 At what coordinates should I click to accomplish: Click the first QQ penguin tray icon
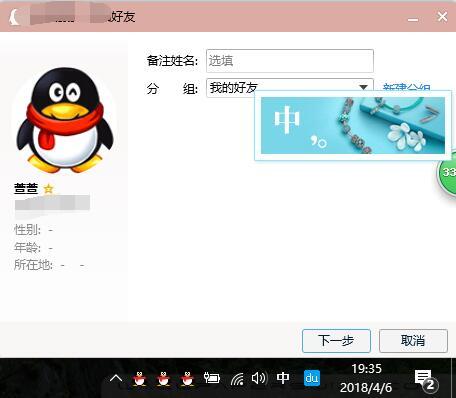(x=139, y=378)
